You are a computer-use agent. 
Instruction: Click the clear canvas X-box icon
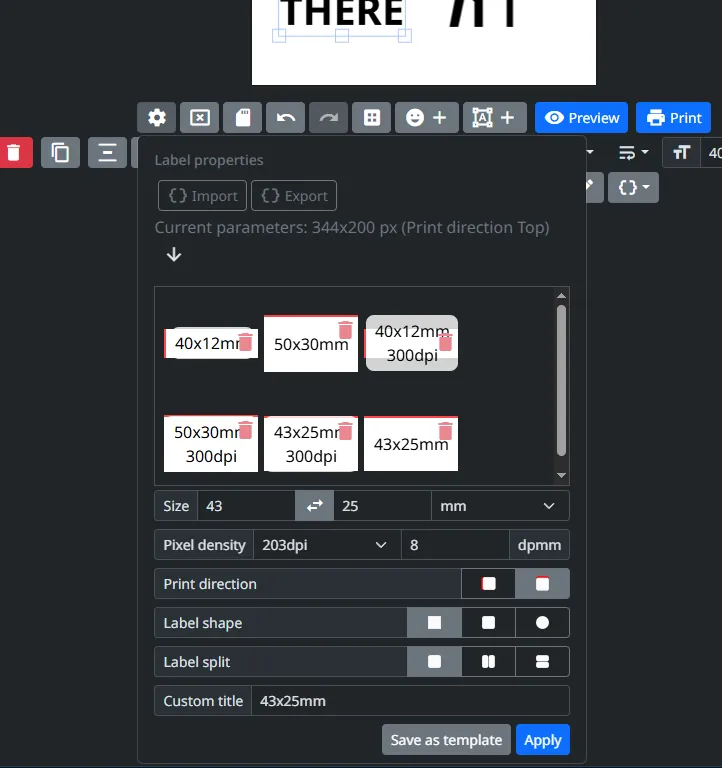pyautogui.click(x=199, y=118)
